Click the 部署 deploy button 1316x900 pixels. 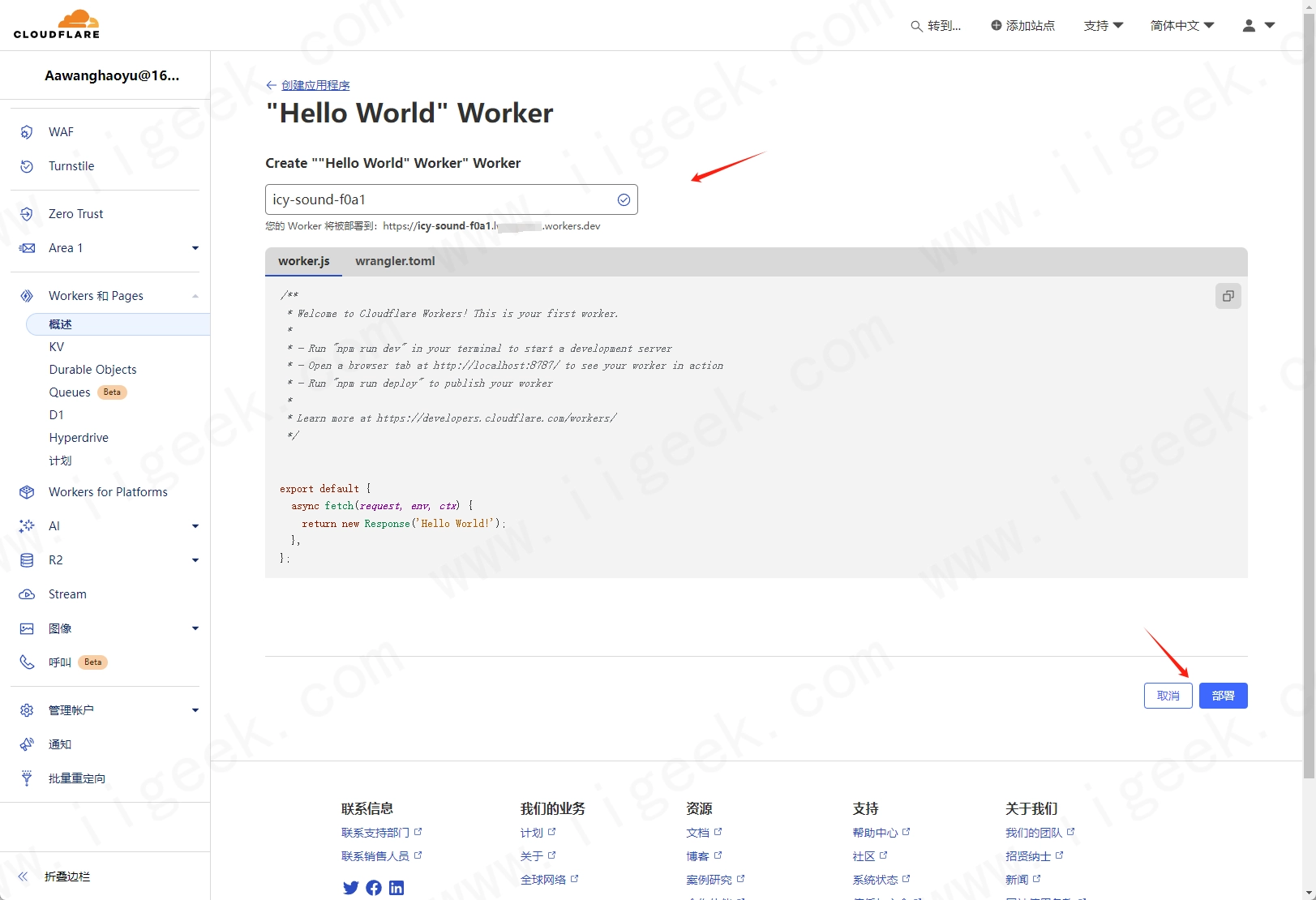(1223, 696)
